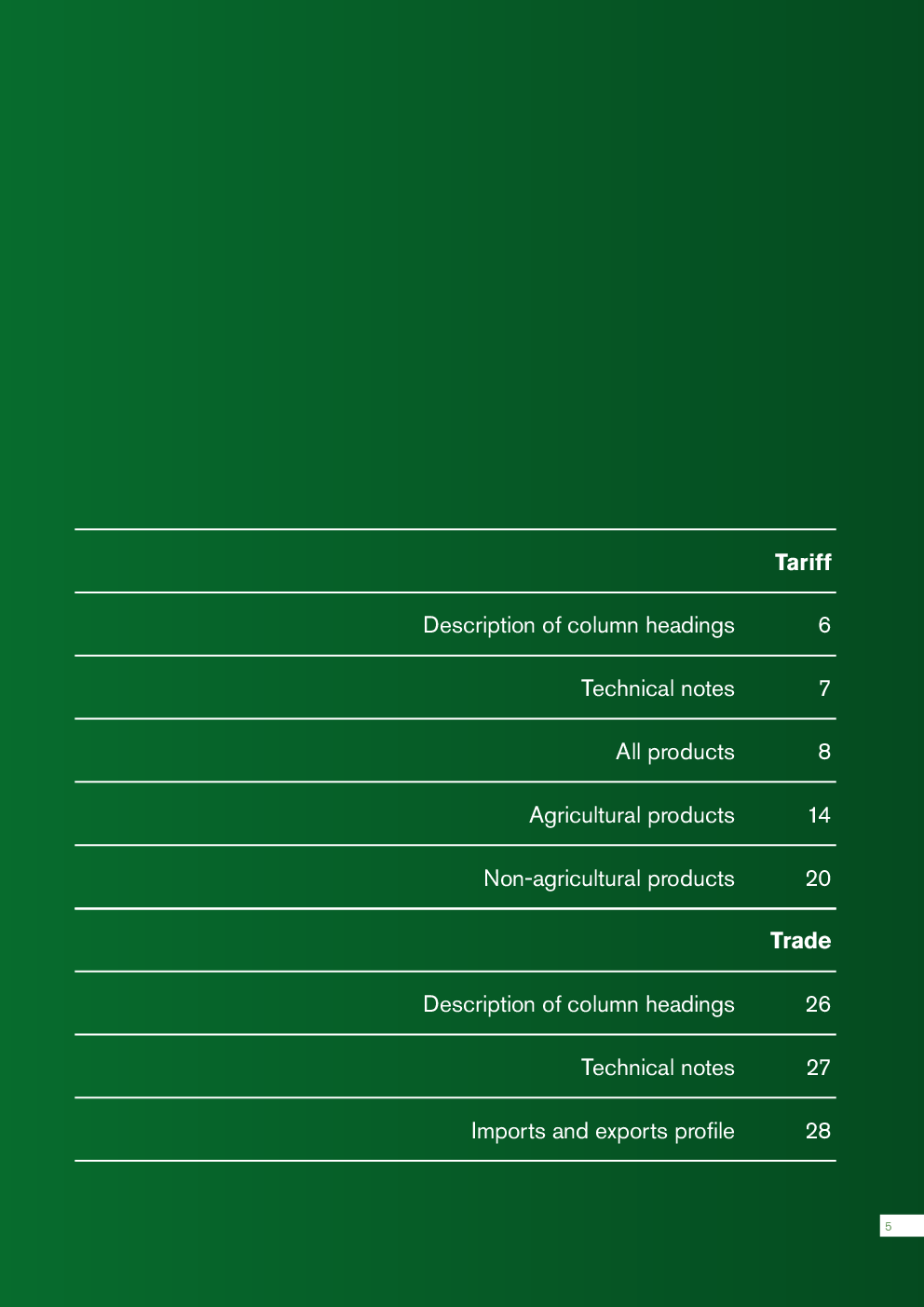Image resolution: width=924 pixels, height=1307 pixels.
Task: Click page number 6
Action: tap(824, 625)
